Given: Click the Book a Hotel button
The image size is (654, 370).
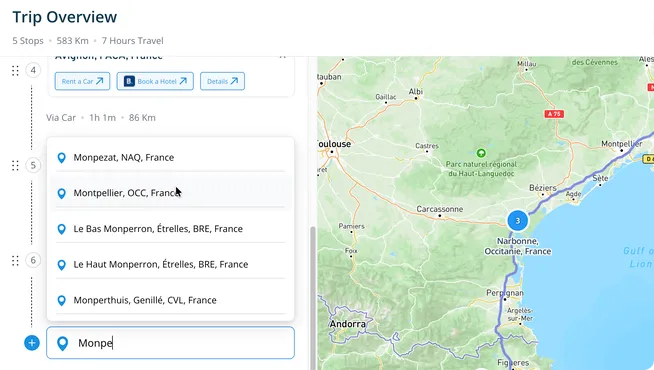Looking at the screenshot, I should 155,81.
